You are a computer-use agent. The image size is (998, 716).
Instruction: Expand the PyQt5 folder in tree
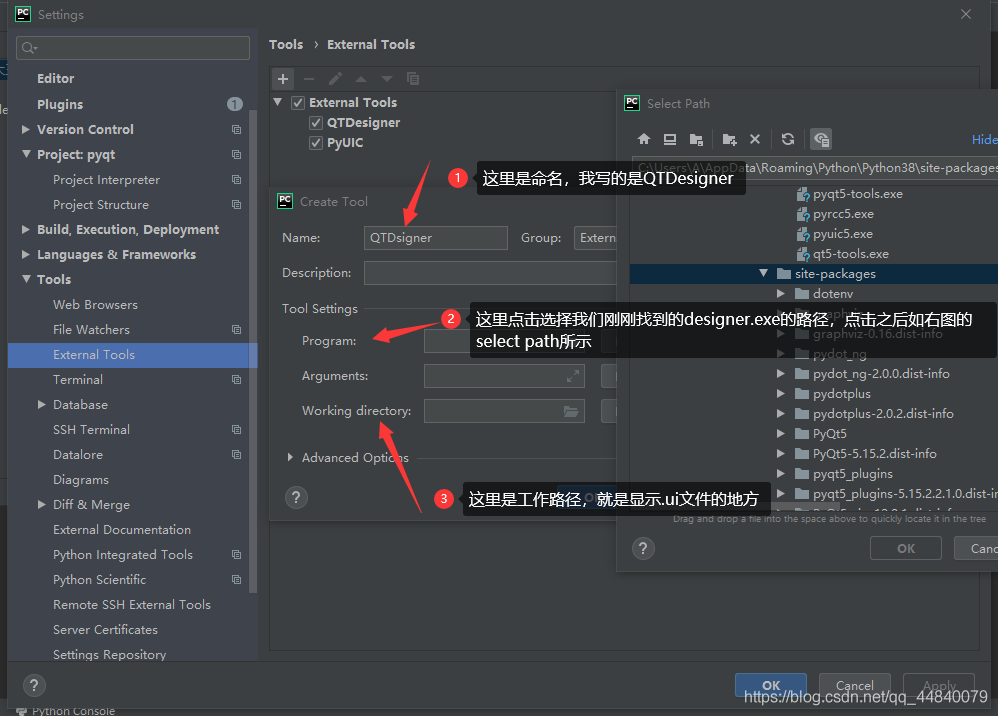[782, 434]
